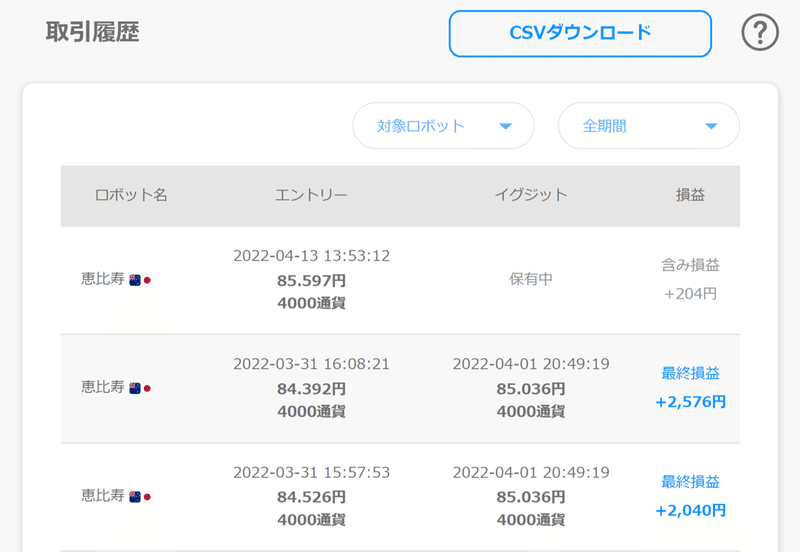800x552 pixels.
Task: Click the arrow on 対象ロボット selector
Action: (505, 127)
